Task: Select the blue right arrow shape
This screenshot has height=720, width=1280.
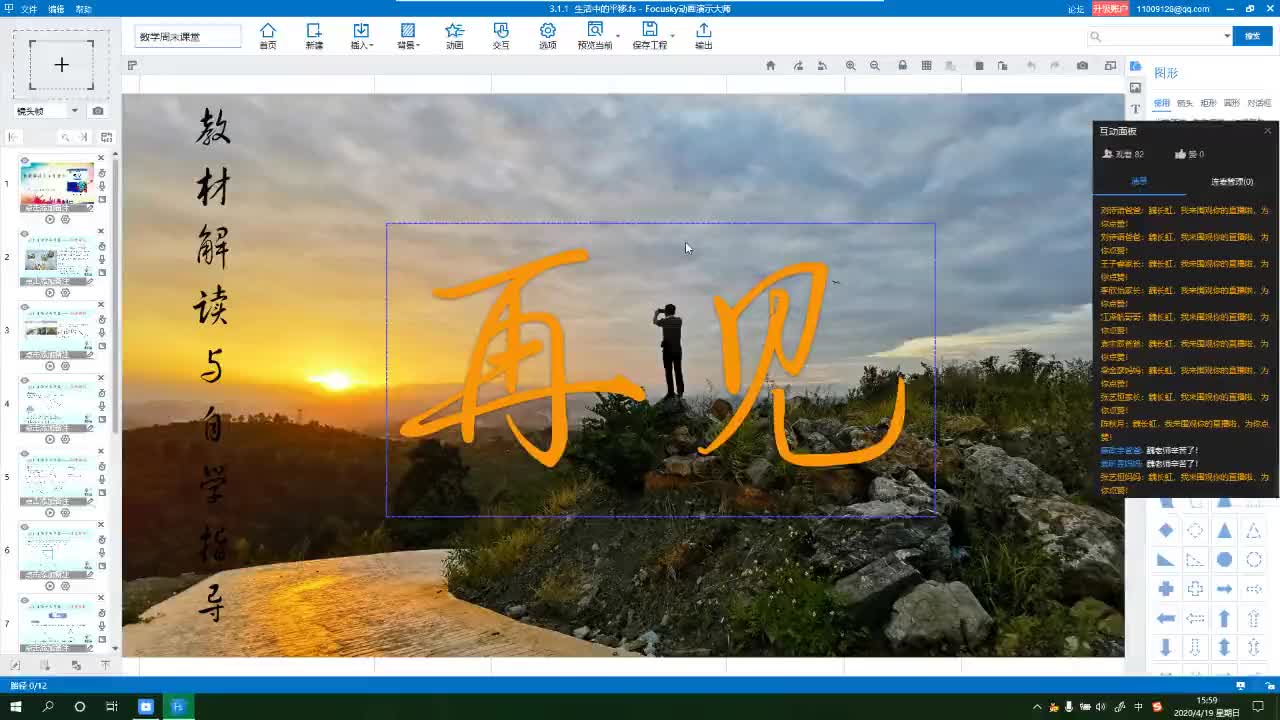Action: point(1224,589)
